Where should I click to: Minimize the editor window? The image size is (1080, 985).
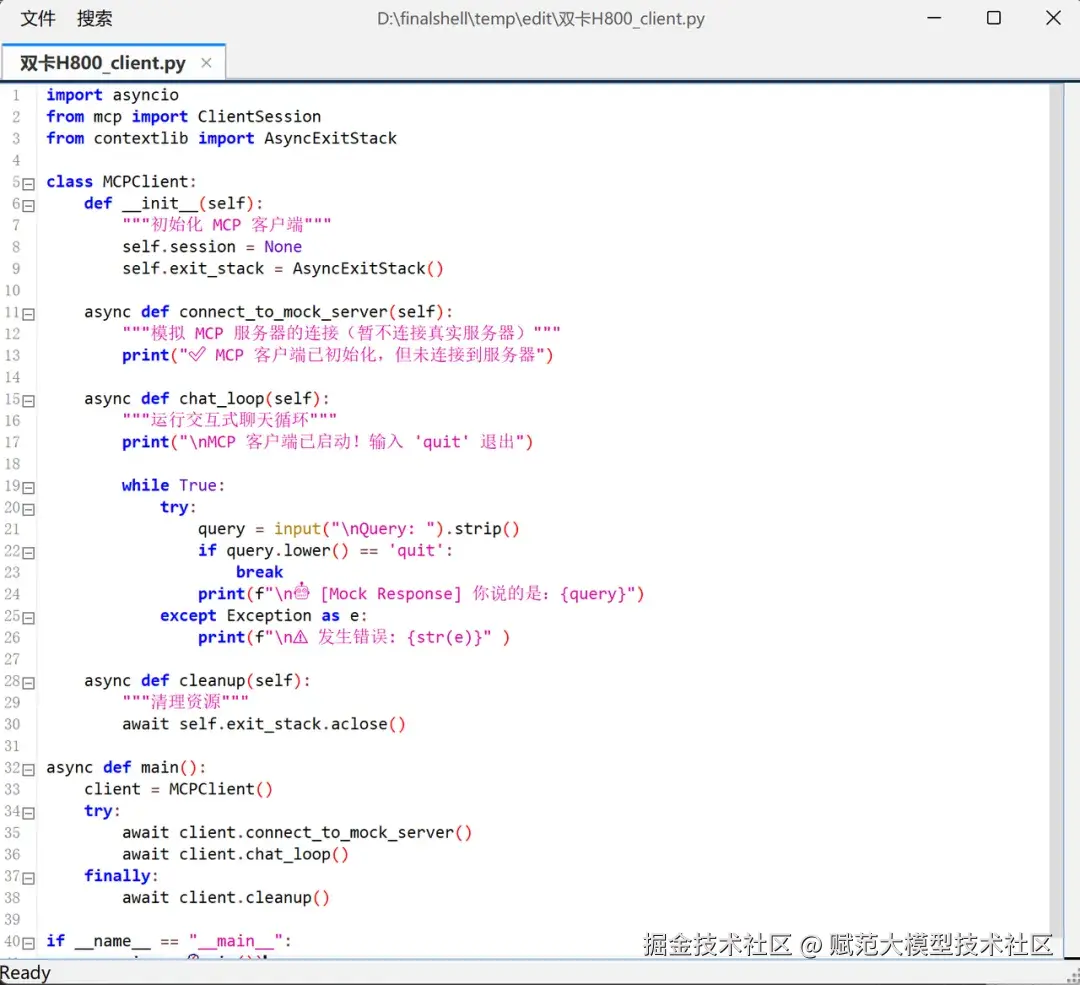click(x=934, y=18)
